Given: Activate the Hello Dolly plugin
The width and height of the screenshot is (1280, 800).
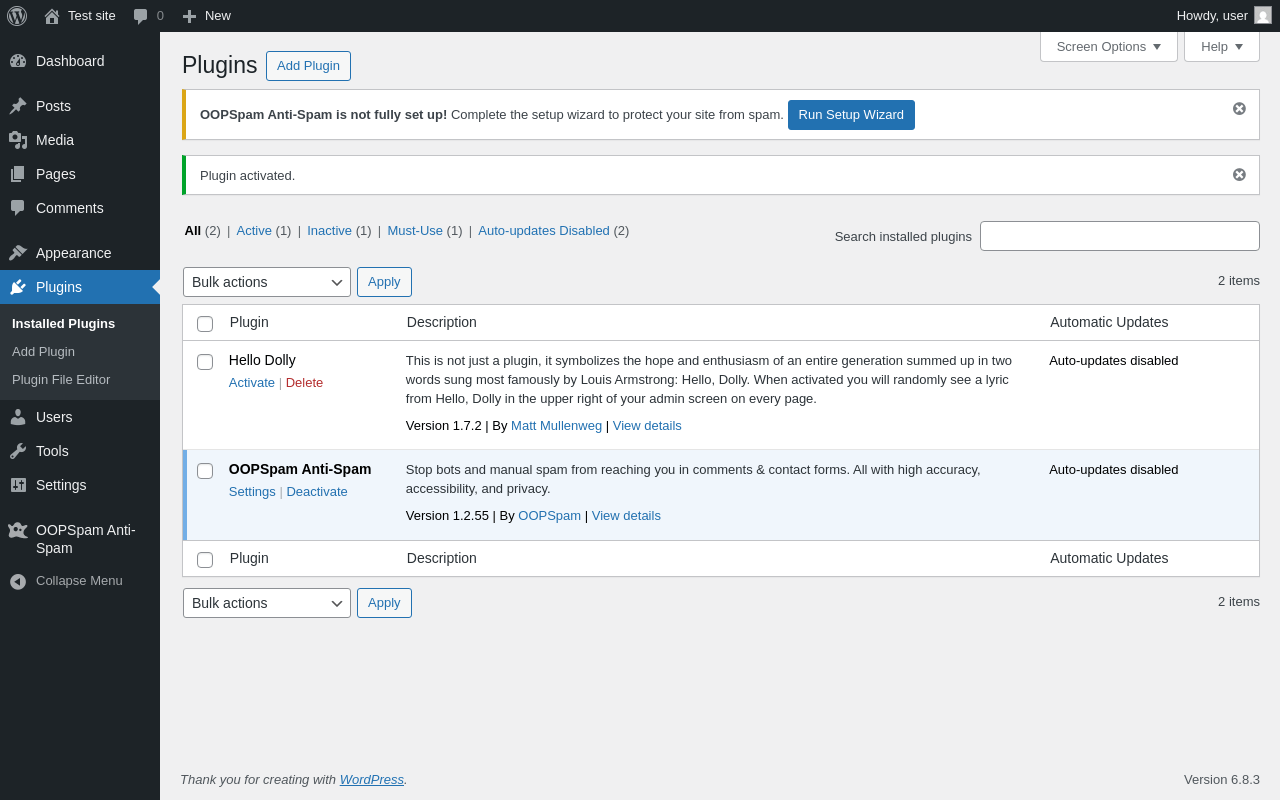Looking at the screenshot, I should pos(252,383).
